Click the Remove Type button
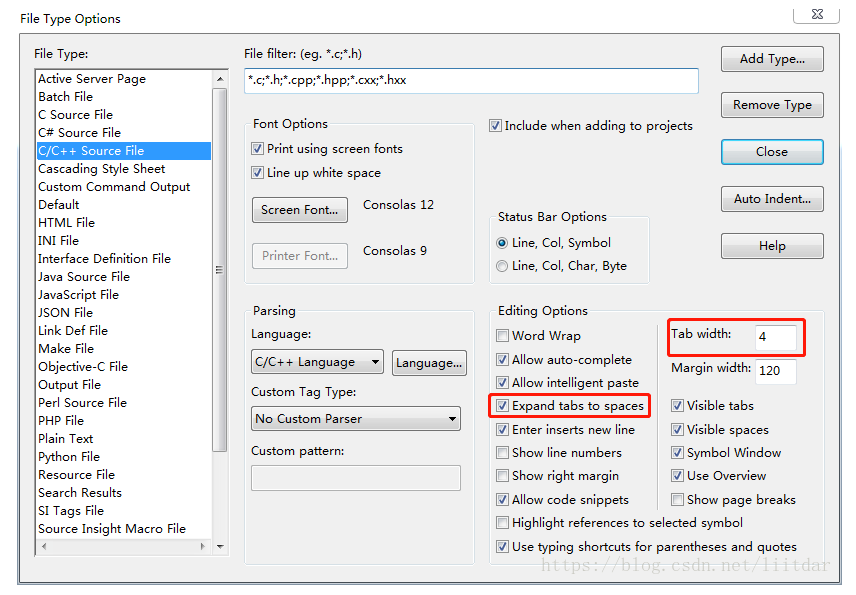Screen dimensions: 856x595 pyautogui.click(x=771, y=105)
